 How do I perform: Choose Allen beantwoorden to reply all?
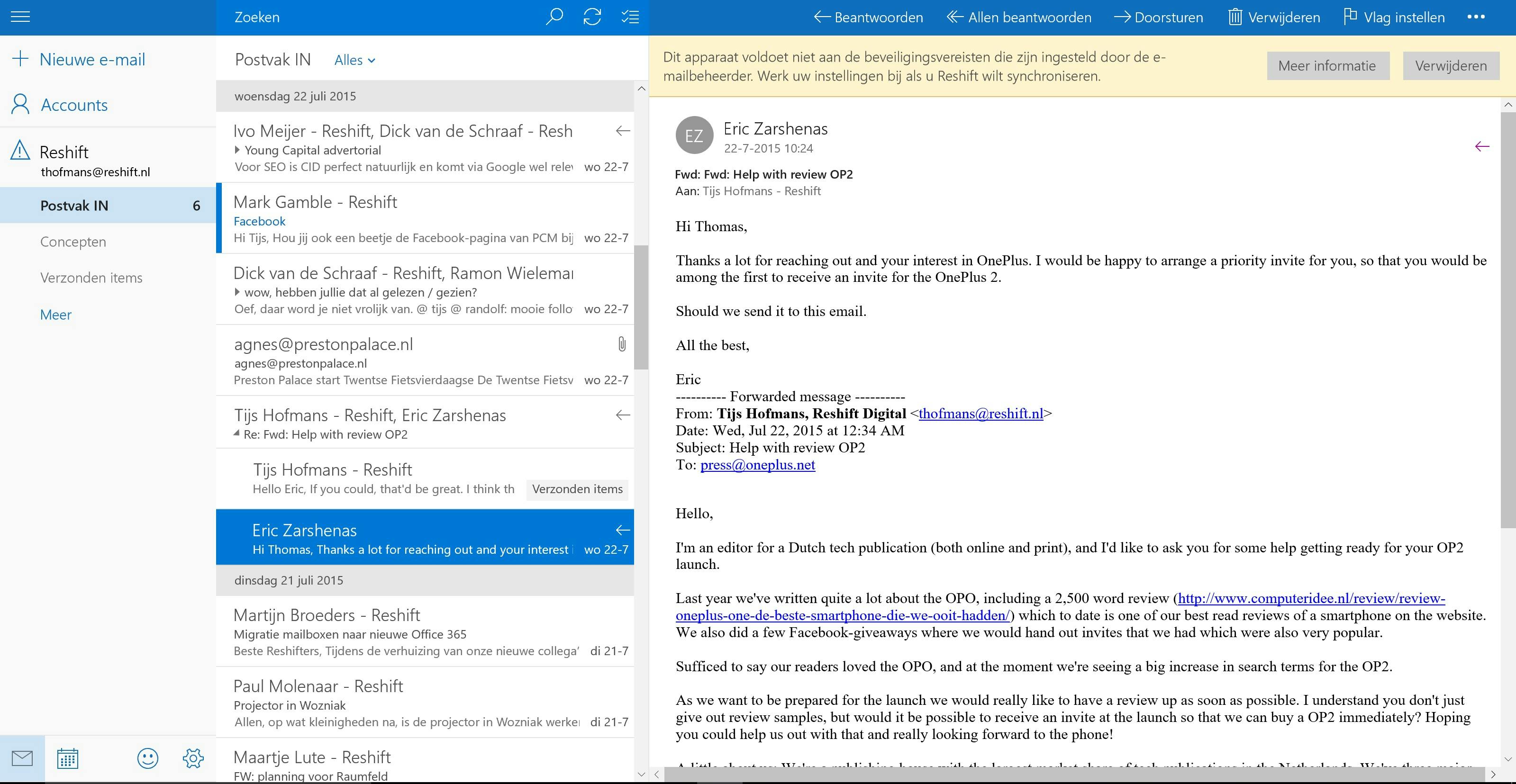tap(1019, 17)
